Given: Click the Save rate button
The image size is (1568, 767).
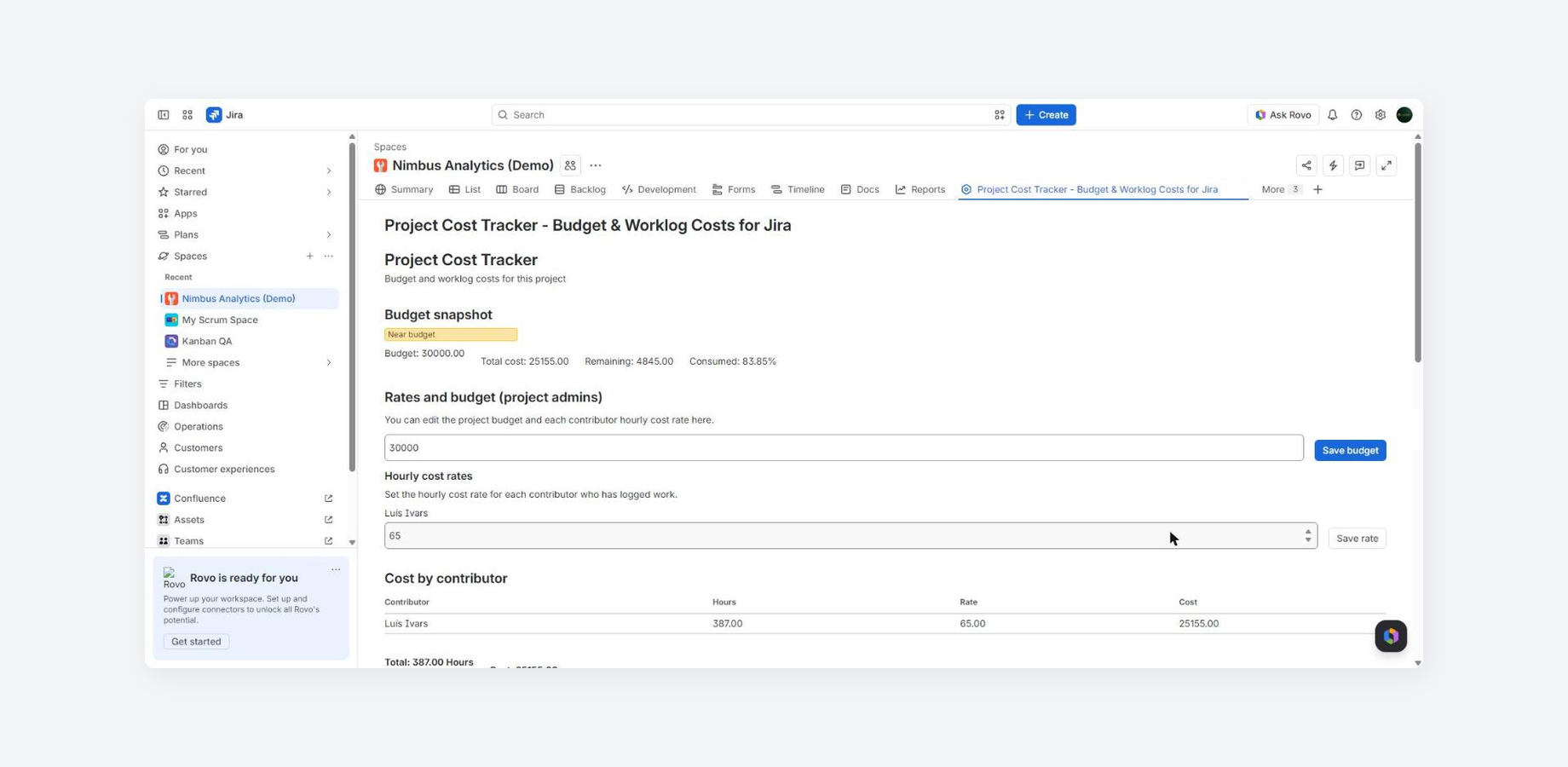Looking at the screenshot, I should click(x=1357, y=538).
